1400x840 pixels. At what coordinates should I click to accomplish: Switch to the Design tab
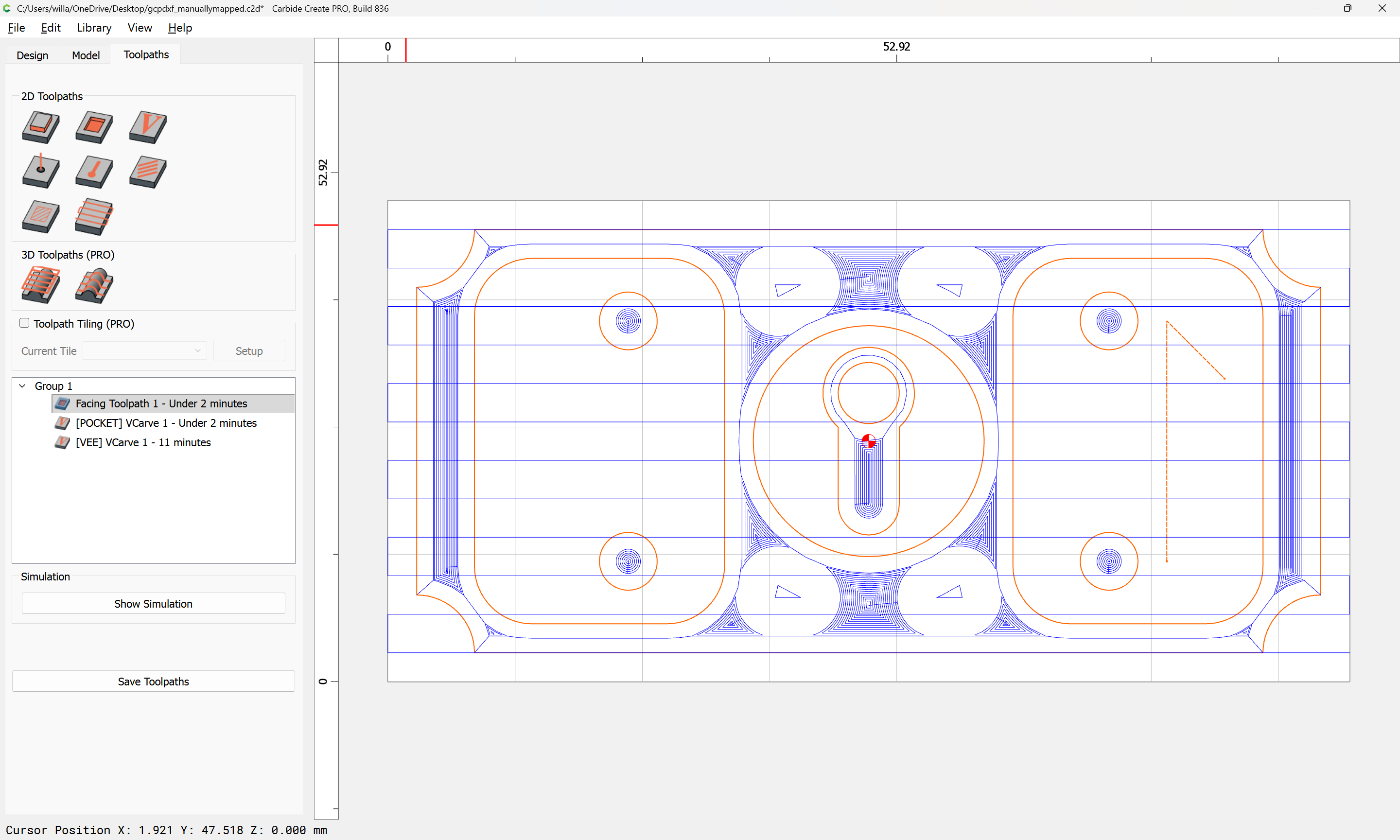(32, 55)
